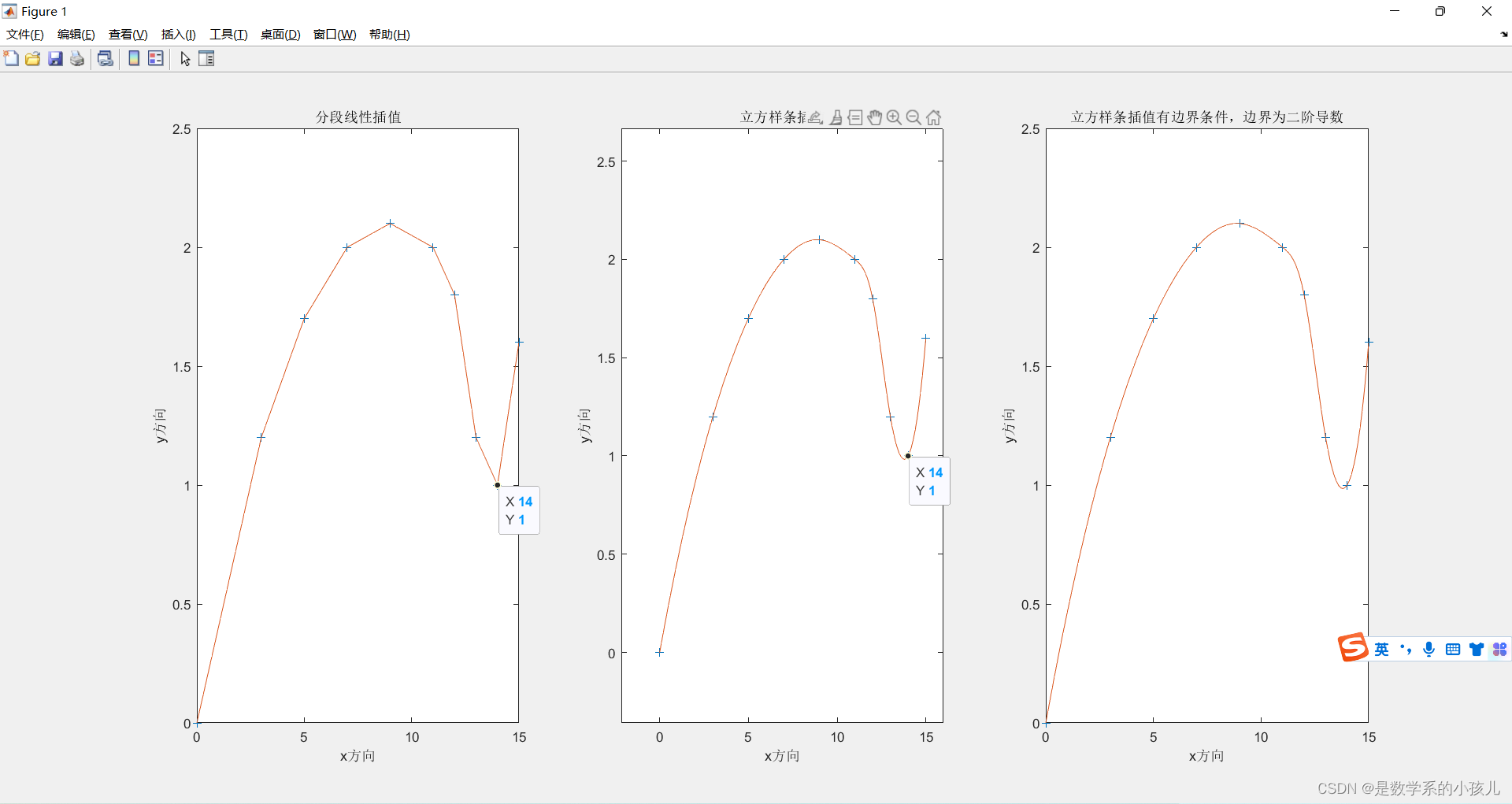Open the 插入(I) menu

point(179,35)
